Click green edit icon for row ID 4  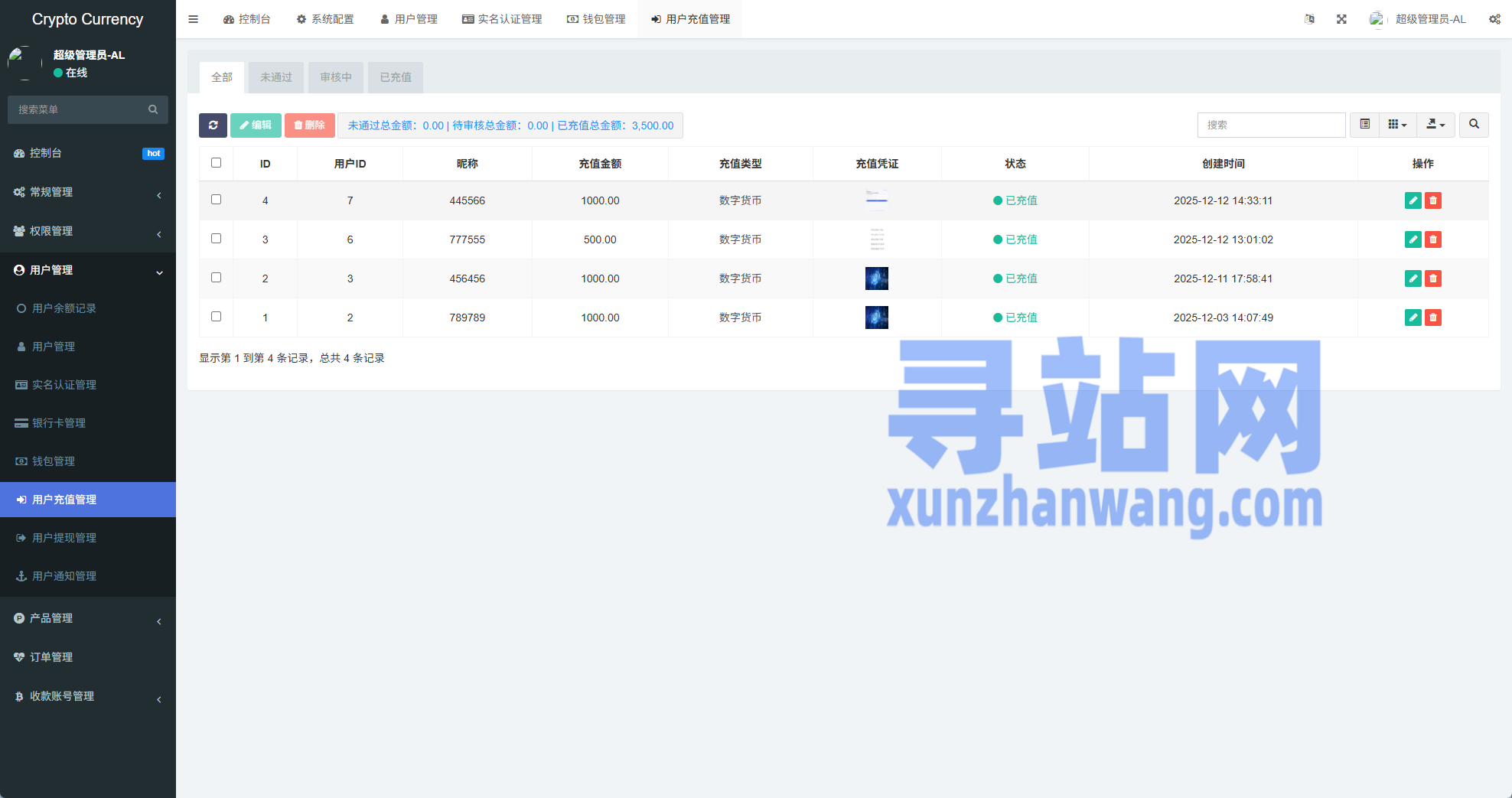click(1413, 200)
